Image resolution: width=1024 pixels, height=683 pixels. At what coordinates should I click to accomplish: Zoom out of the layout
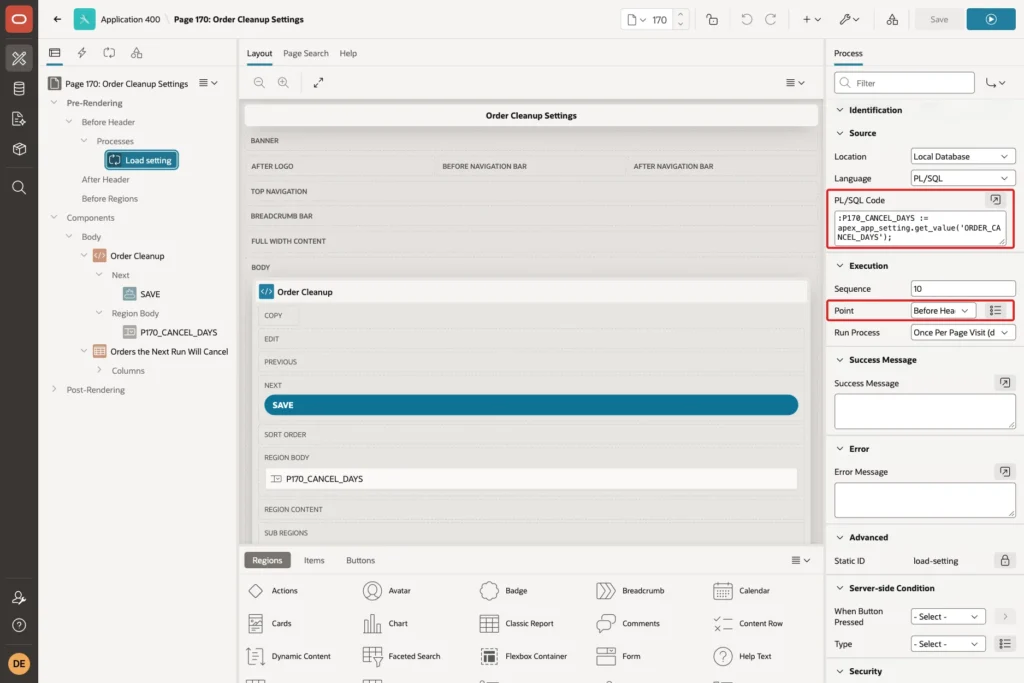tap(259, 83)
